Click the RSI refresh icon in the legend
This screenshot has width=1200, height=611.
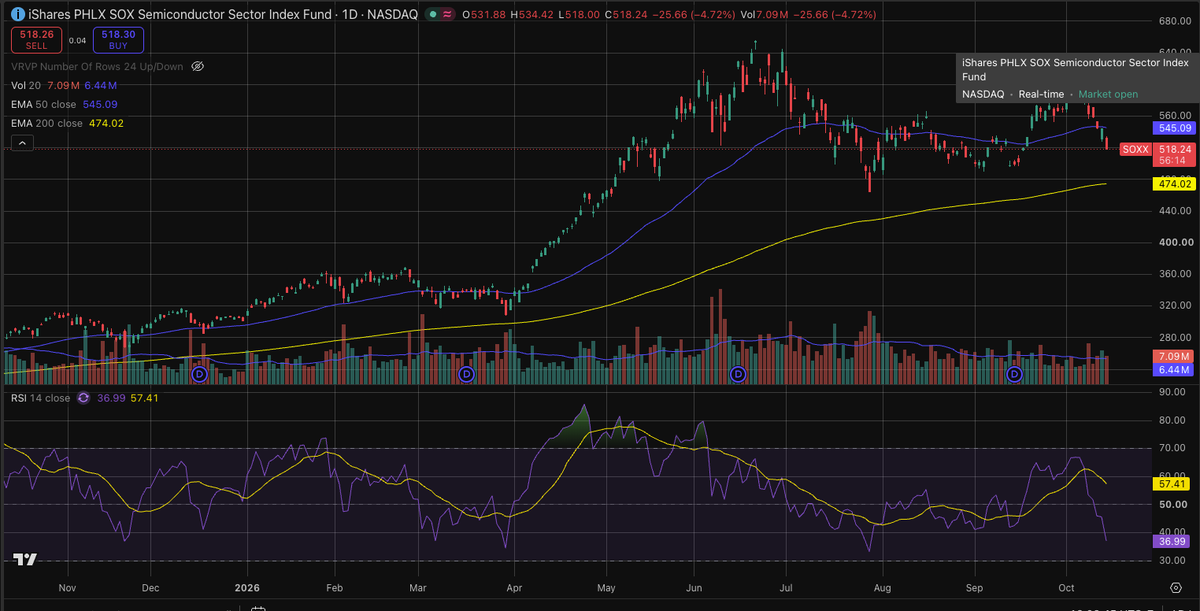pyautogui.click(x=83, y=398)
